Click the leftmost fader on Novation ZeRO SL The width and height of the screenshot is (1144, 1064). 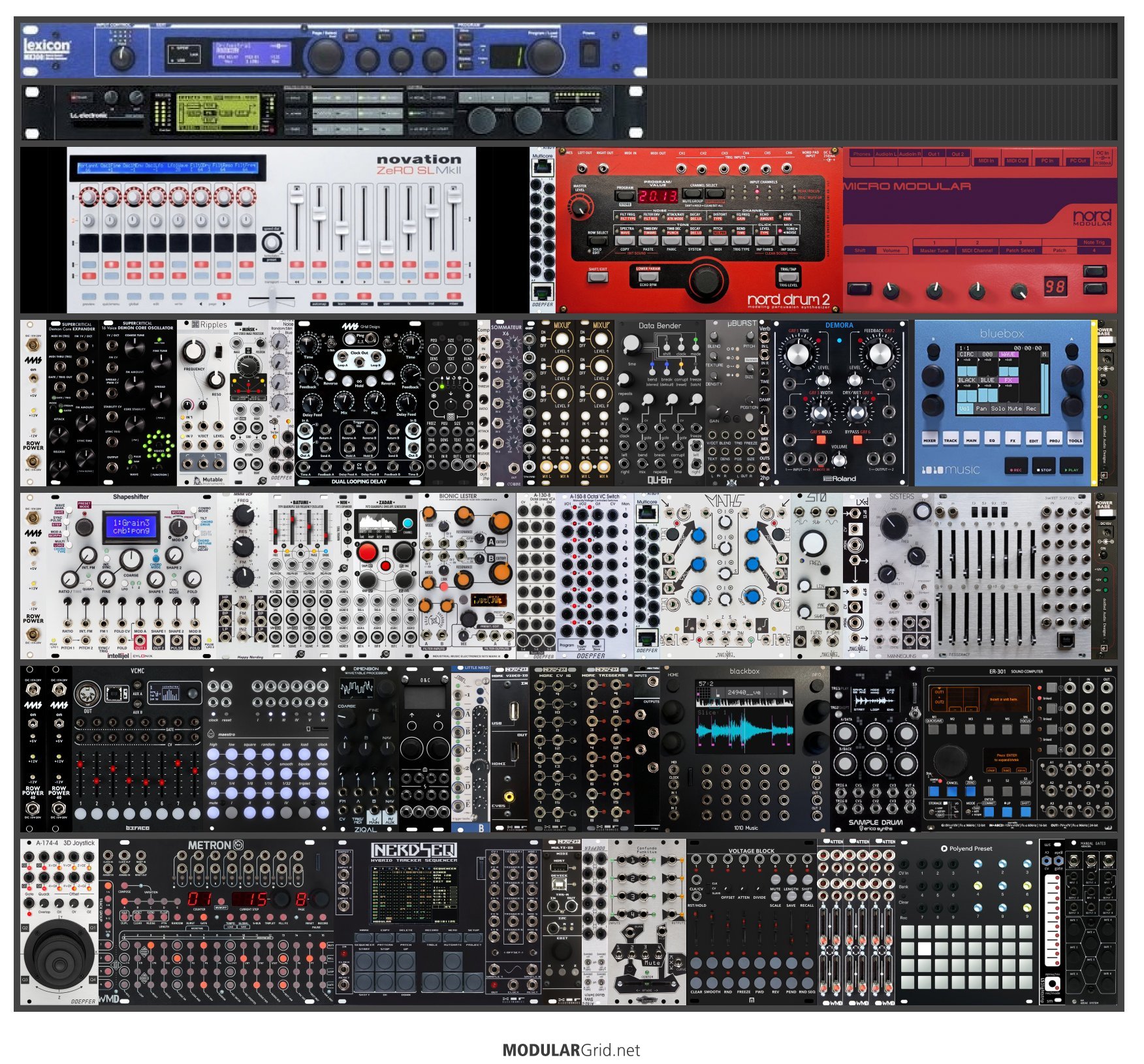[x=296, y=196]
